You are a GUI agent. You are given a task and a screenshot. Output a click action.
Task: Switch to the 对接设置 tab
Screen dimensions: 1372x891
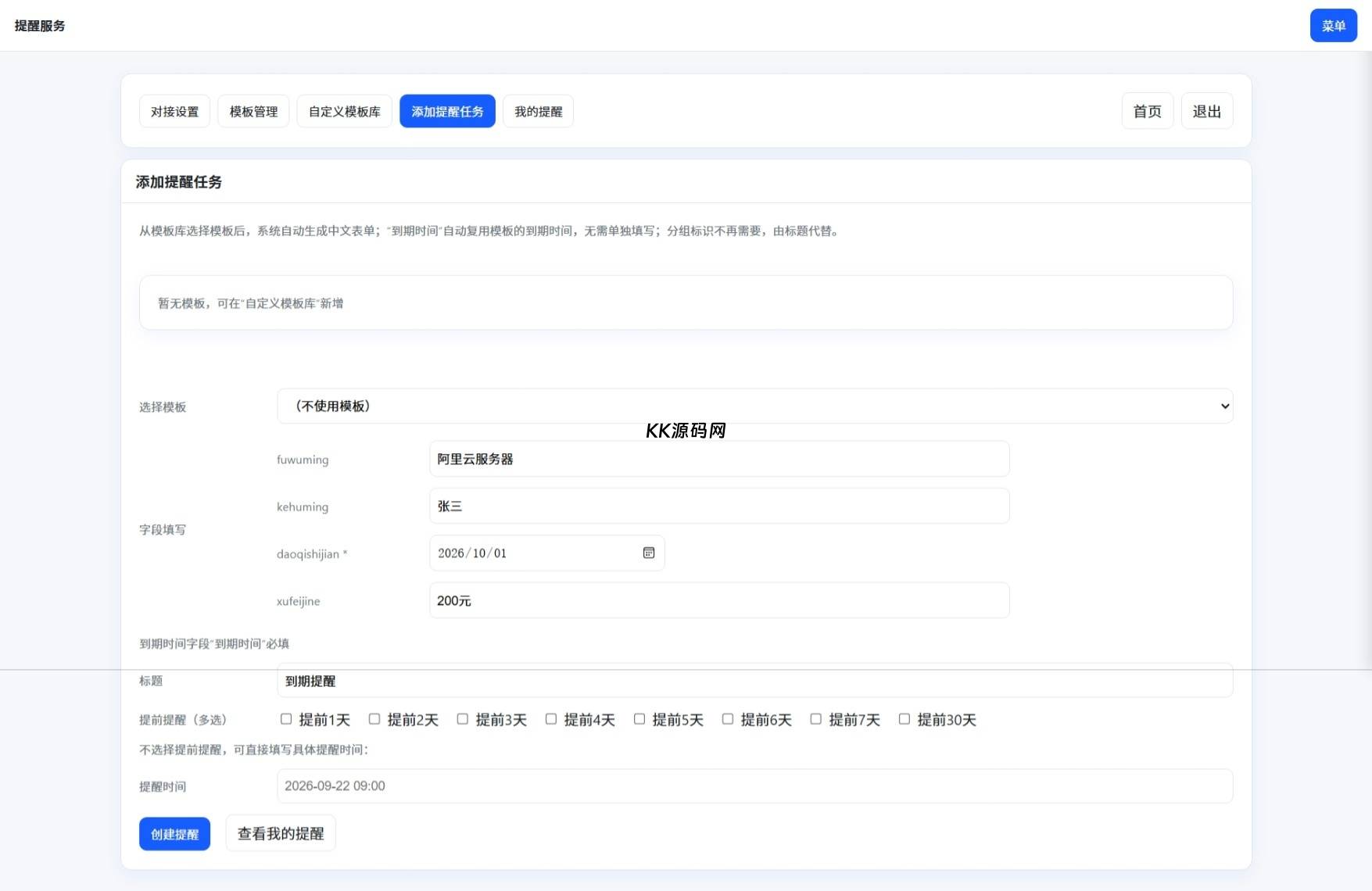(174, 111)
